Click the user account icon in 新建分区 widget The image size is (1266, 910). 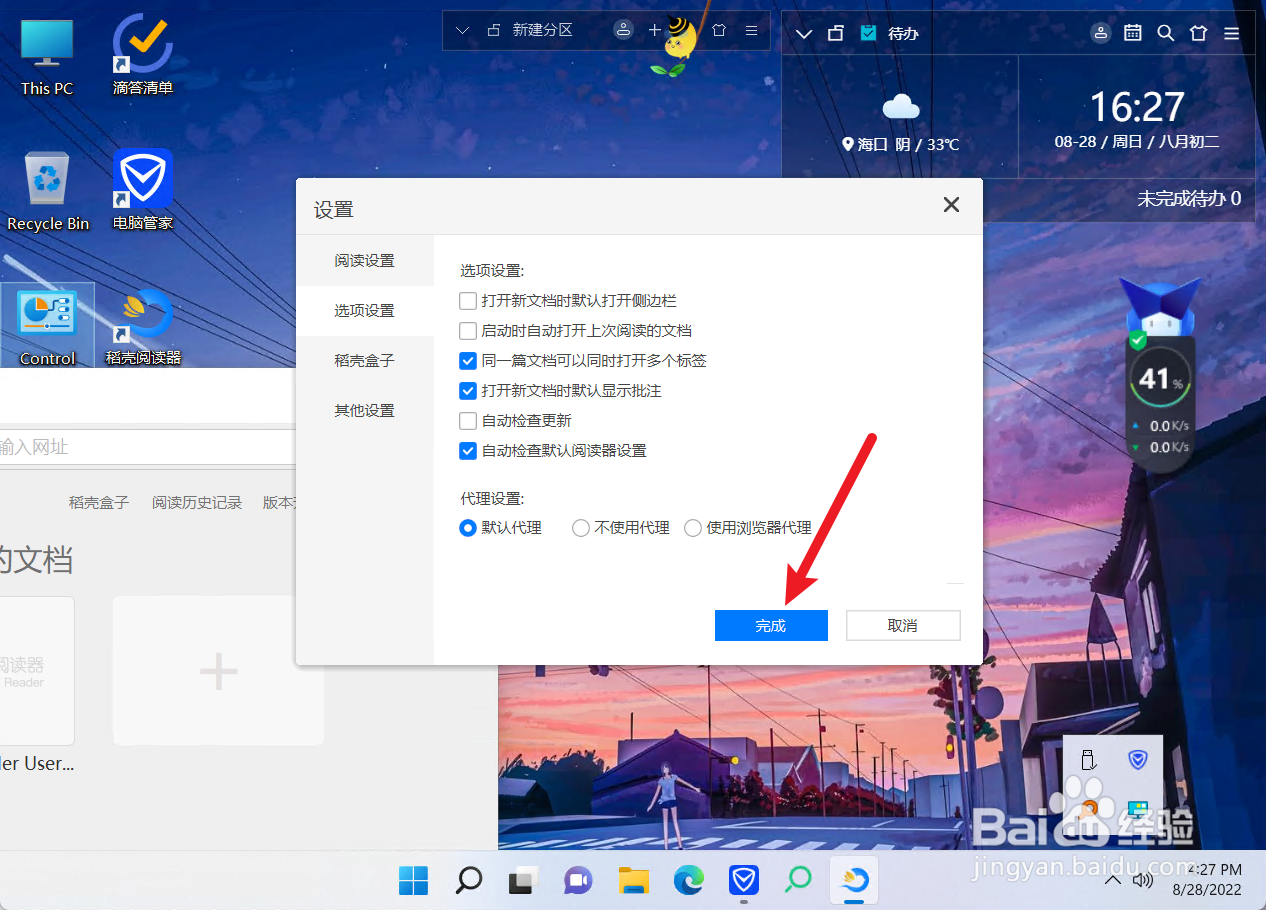tap(623, 30)
